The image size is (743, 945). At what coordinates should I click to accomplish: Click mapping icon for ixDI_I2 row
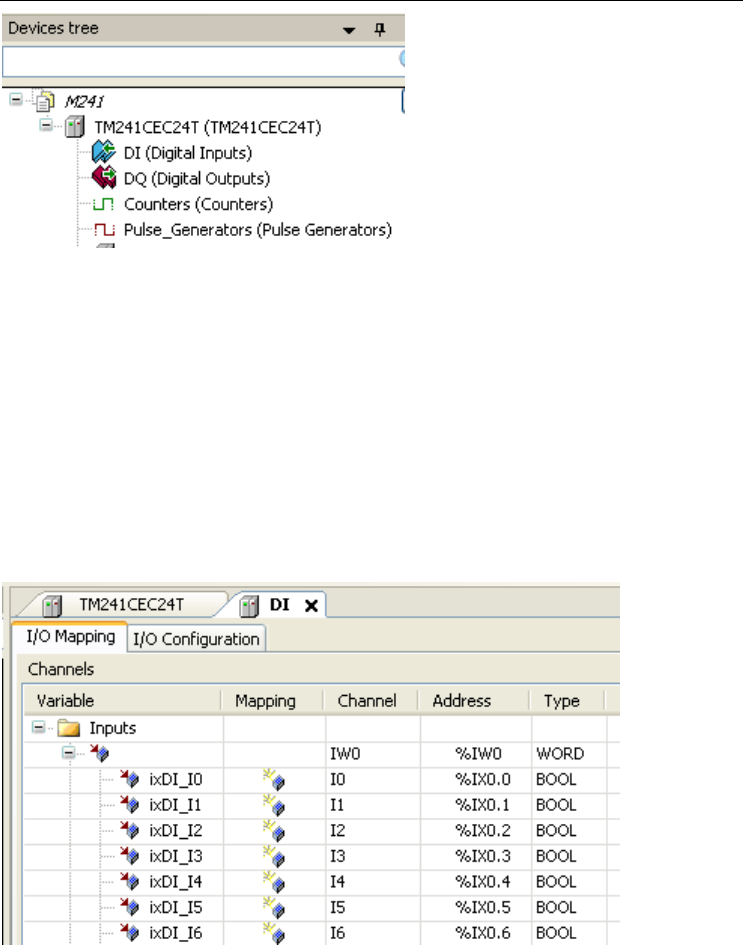coord(274,830)
